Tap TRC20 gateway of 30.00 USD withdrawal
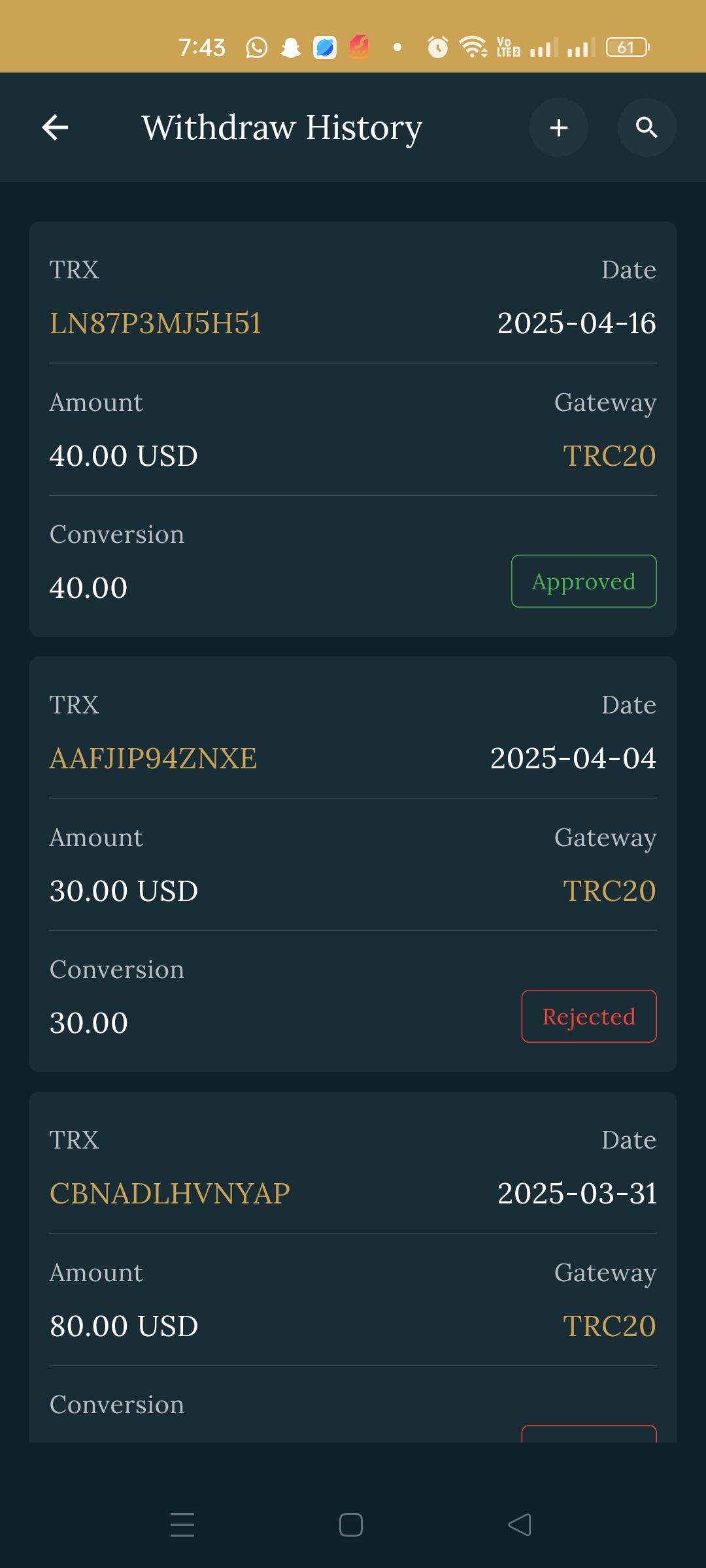706x1568 pixels. (x=609, y=891)
